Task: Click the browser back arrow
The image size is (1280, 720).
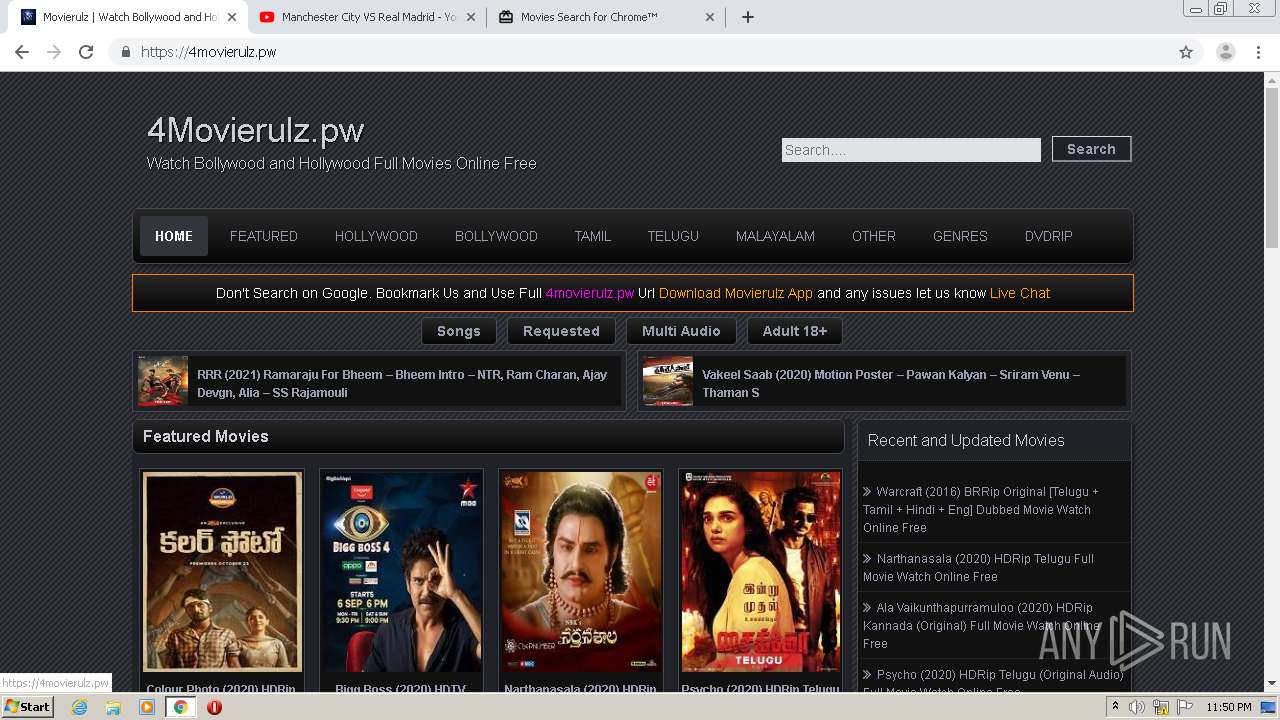Action: click(x=22, y=52)
